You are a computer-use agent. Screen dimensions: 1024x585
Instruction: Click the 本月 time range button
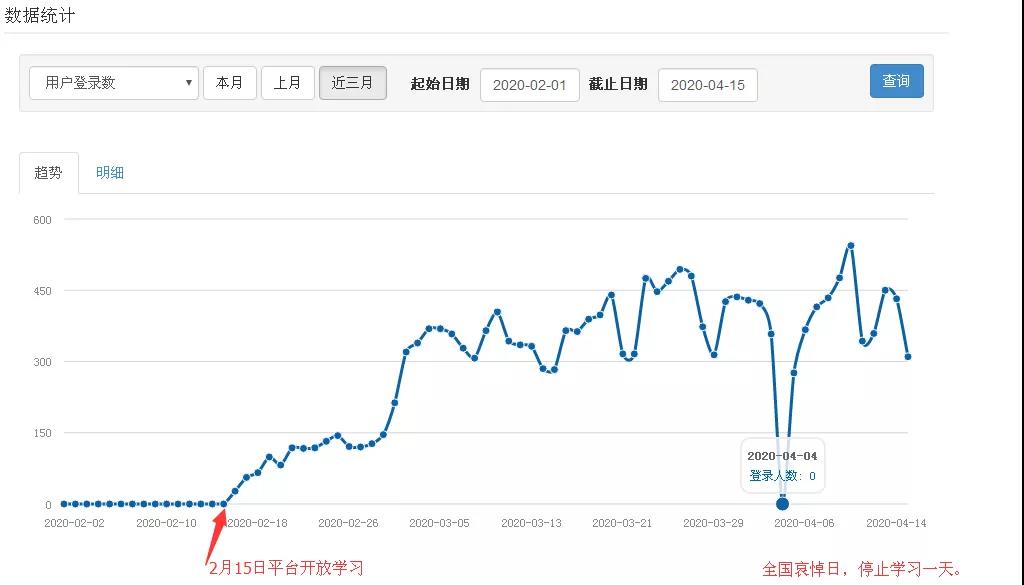(229, 83)
